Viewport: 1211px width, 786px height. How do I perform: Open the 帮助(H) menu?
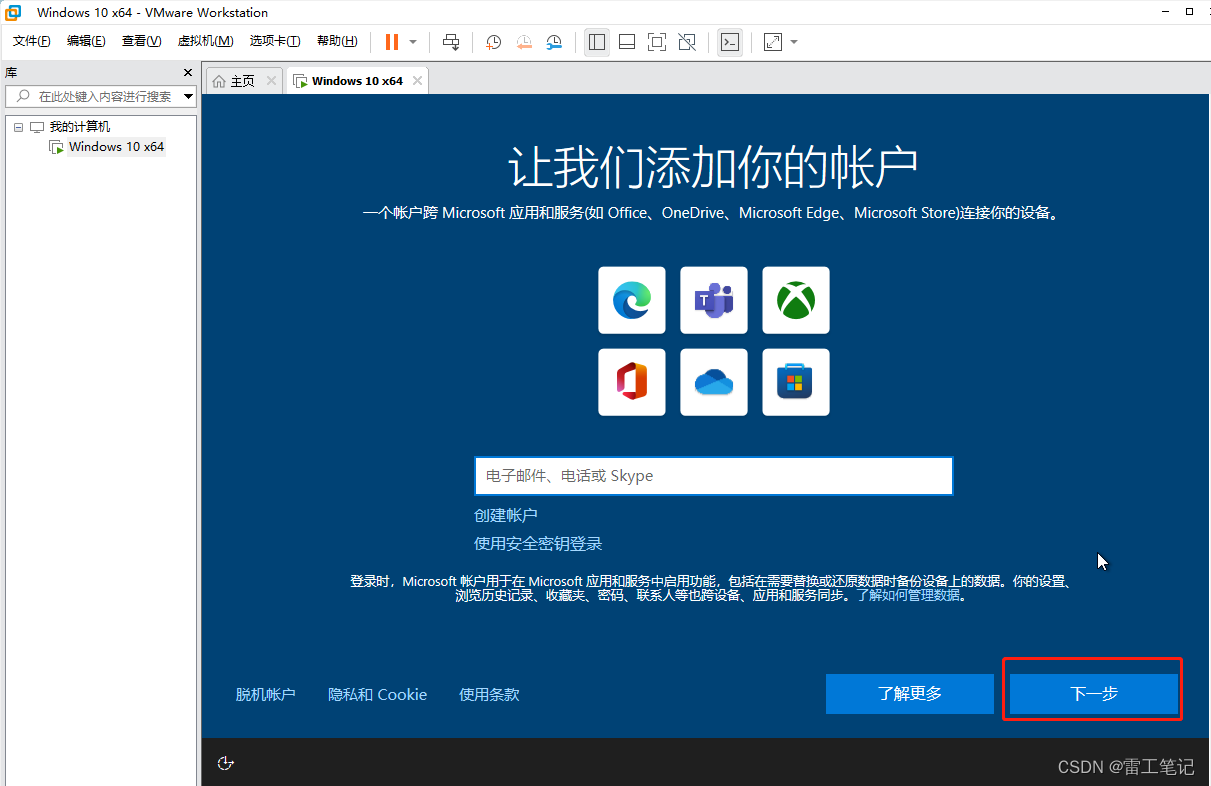coord(337,41)
